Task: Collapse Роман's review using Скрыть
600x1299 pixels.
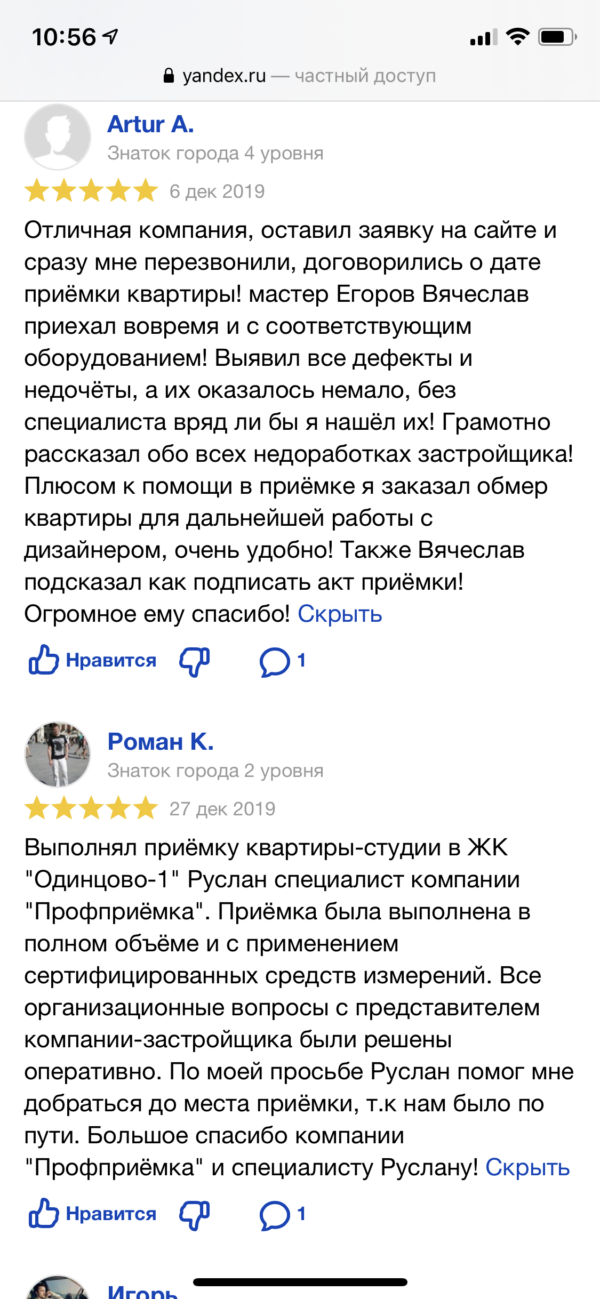Action: 527,1167
